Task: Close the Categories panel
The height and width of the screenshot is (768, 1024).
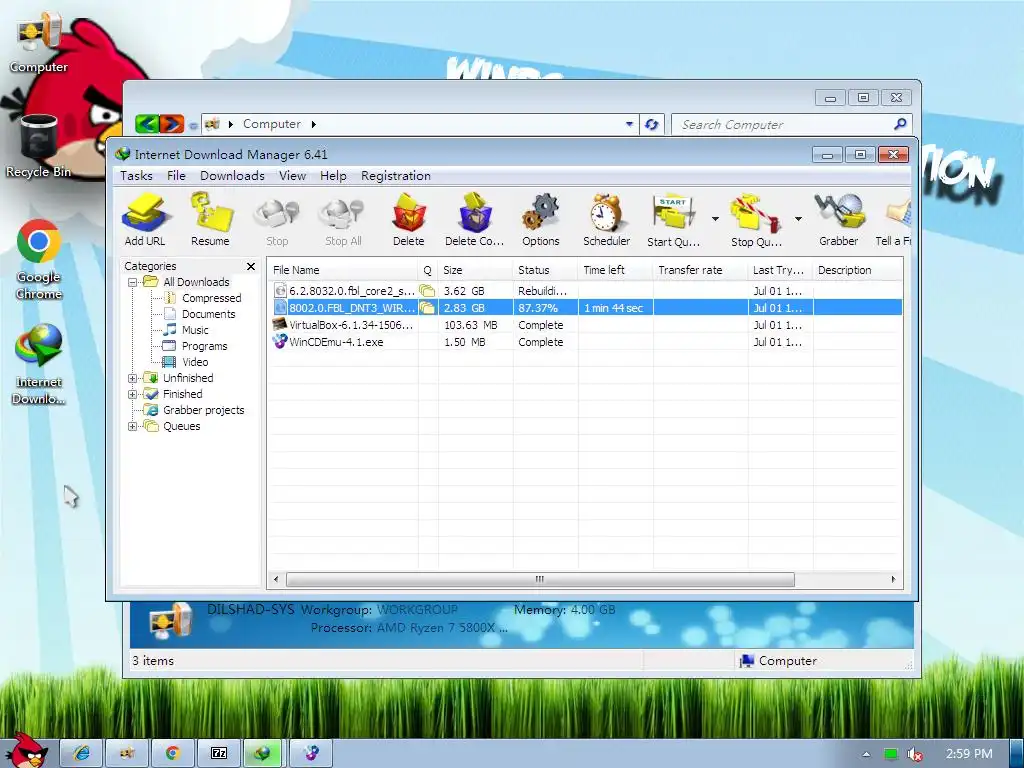Action: click(x=251, y=266)
